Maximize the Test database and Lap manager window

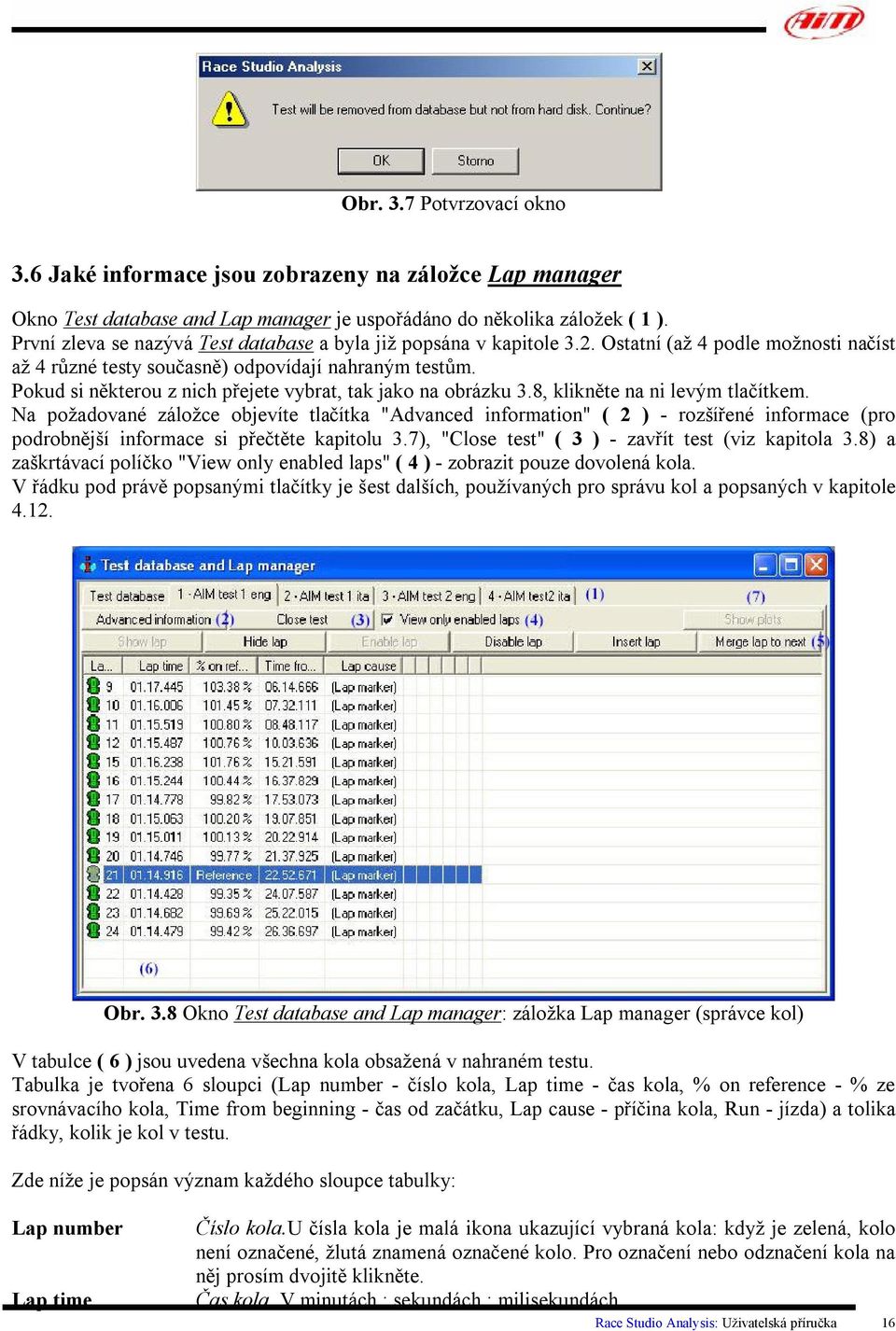[791, 565]
